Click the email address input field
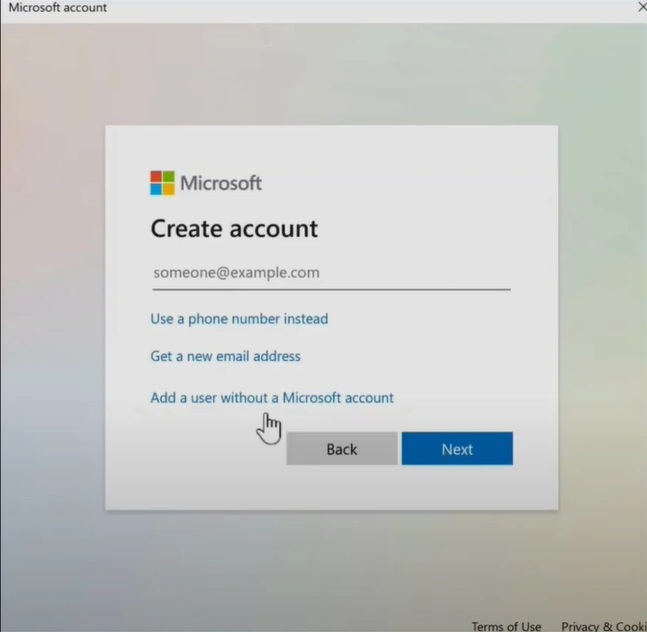Screen dimensions: 647x632 click(x=331, y=273)
